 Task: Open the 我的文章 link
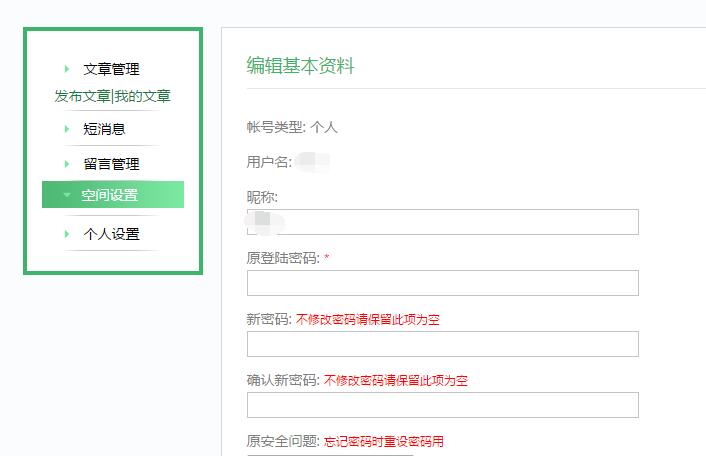[142, 96]
